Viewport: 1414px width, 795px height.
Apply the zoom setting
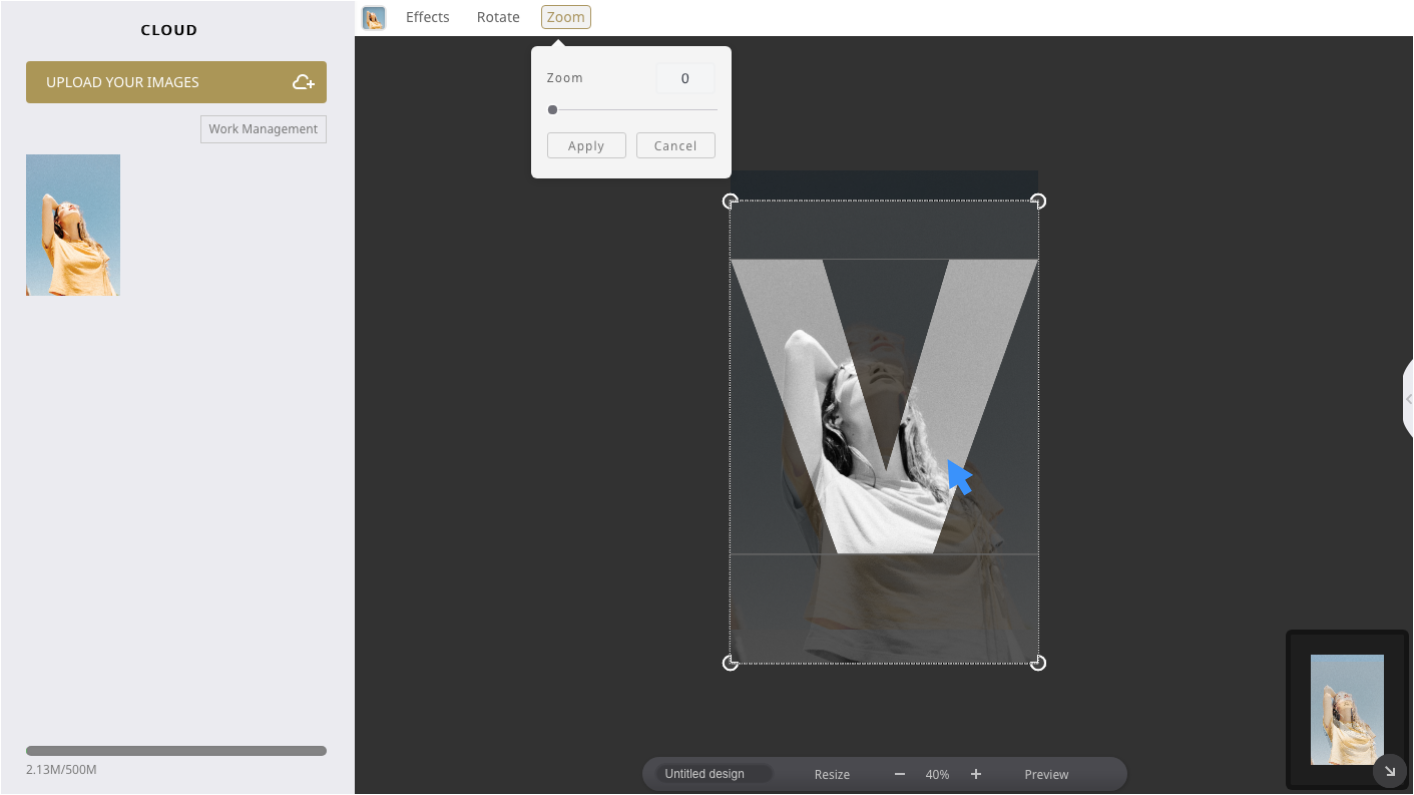click(x=586, y=146)
